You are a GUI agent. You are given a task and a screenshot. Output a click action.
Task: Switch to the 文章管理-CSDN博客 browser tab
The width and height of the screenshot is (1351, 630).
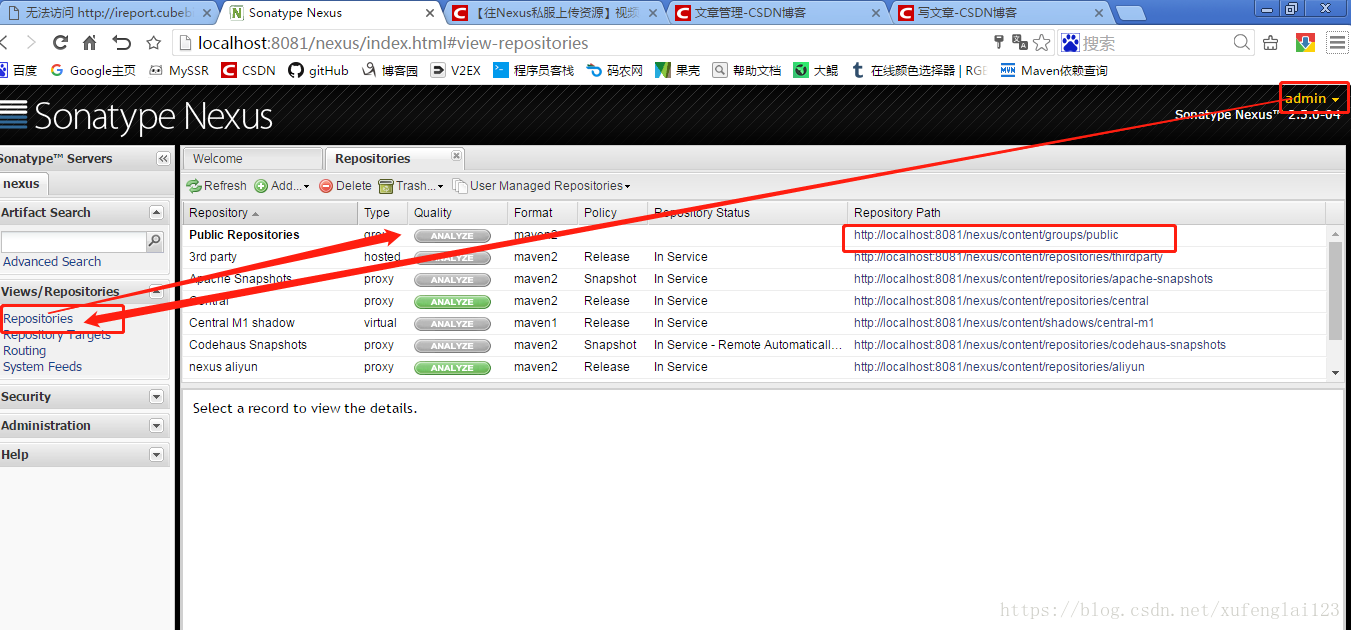(x=776, y=13)
